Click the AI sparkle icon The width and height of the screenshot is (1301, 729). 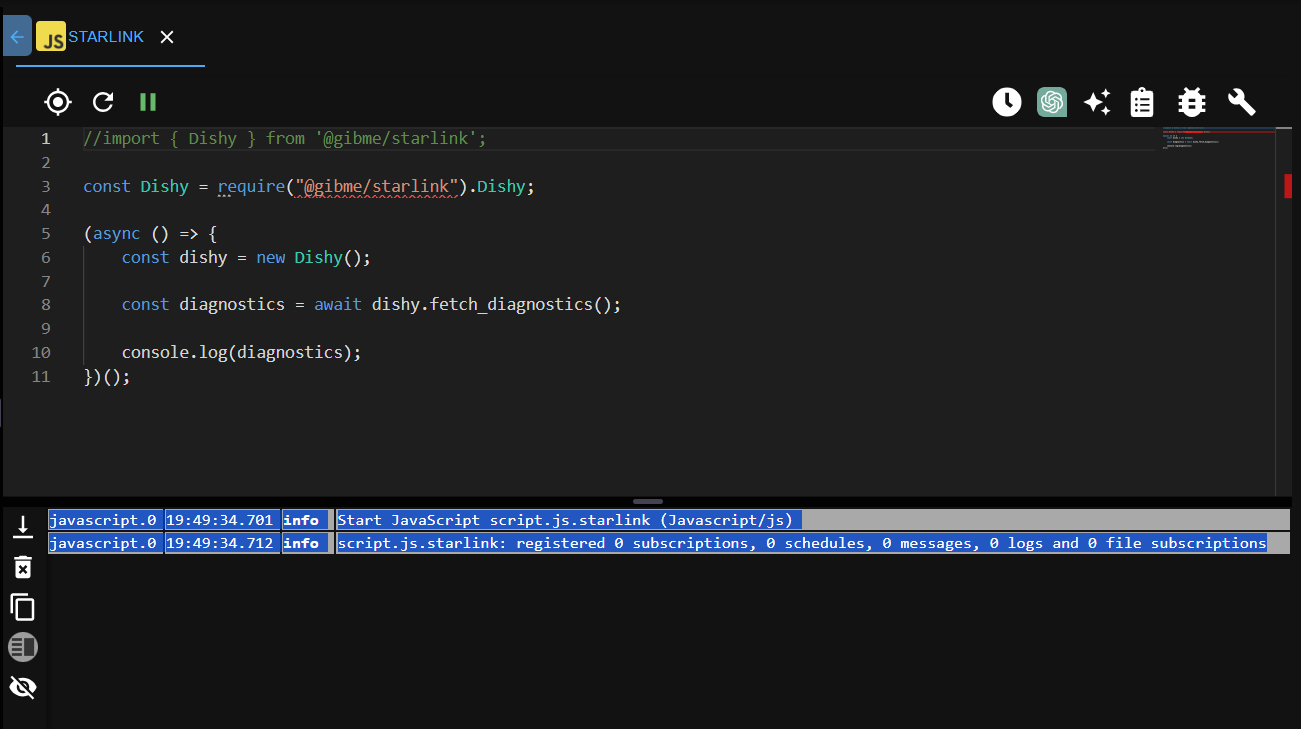coord(1097,101)
